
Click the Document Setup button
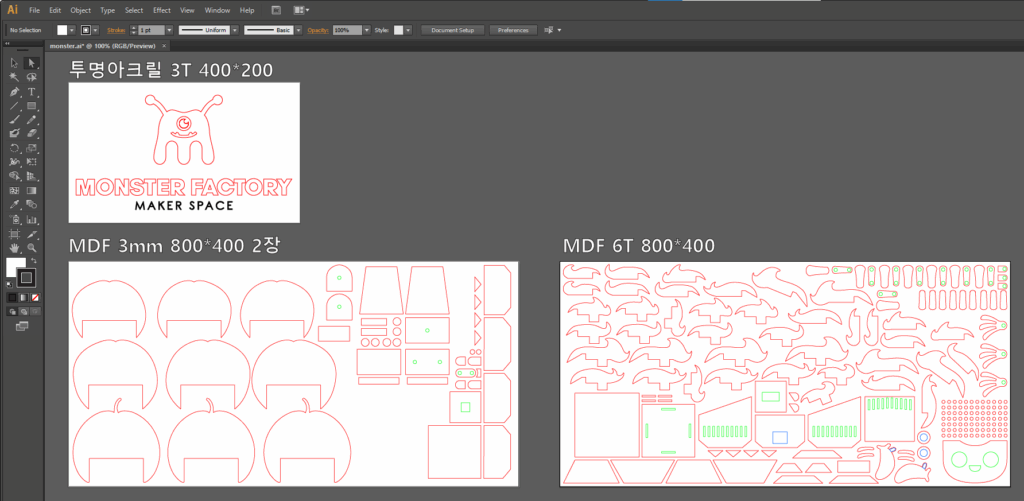453,30
